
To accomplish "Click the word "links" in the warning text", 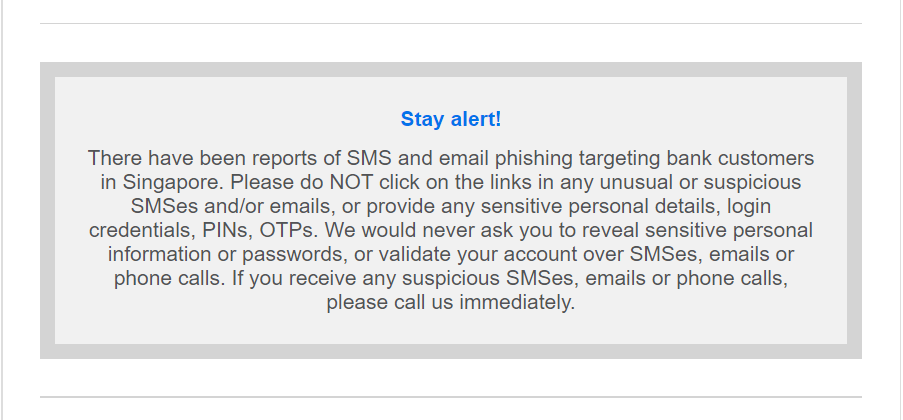I will pos(506,182).
